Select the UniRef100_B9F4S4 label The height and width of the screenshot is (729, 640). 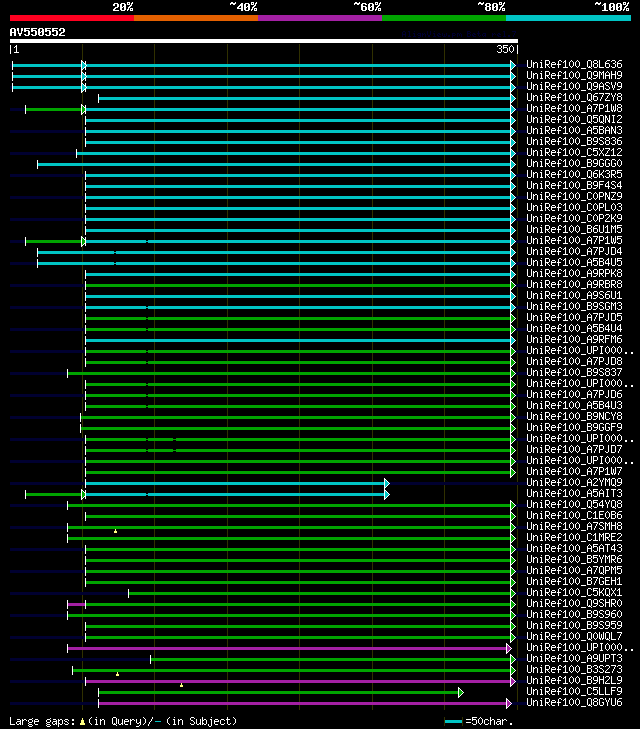pyautogui.click(x=574, y=186)
